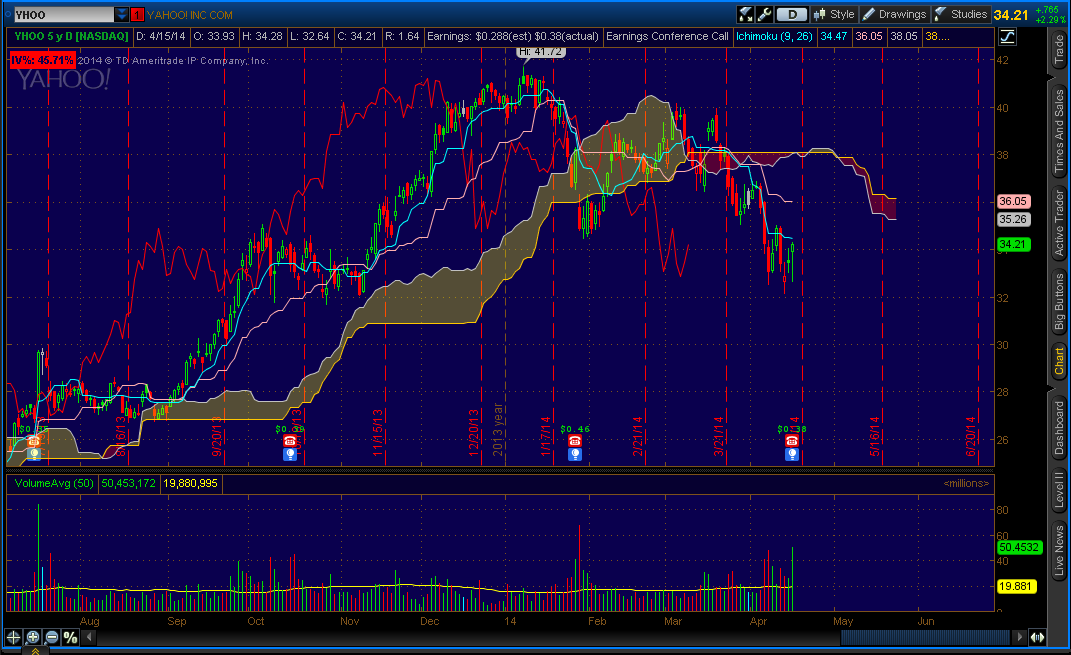
Task: Click the 34.47 cyan Ichimoku value
Action: point(833,36)
